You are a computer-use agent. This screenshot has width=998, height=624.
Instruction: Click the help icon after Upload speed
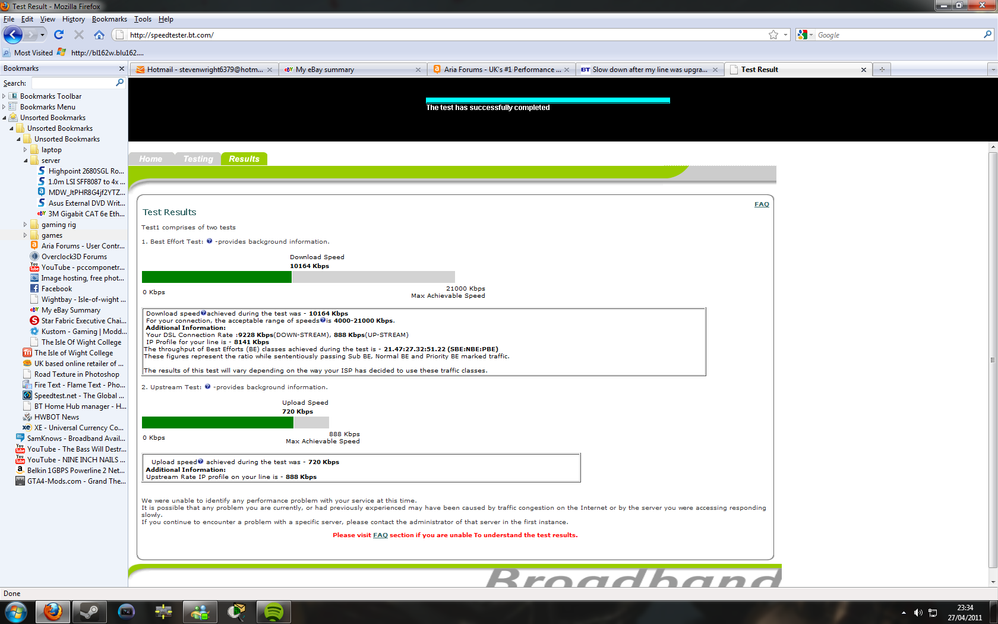click(200, 462)
